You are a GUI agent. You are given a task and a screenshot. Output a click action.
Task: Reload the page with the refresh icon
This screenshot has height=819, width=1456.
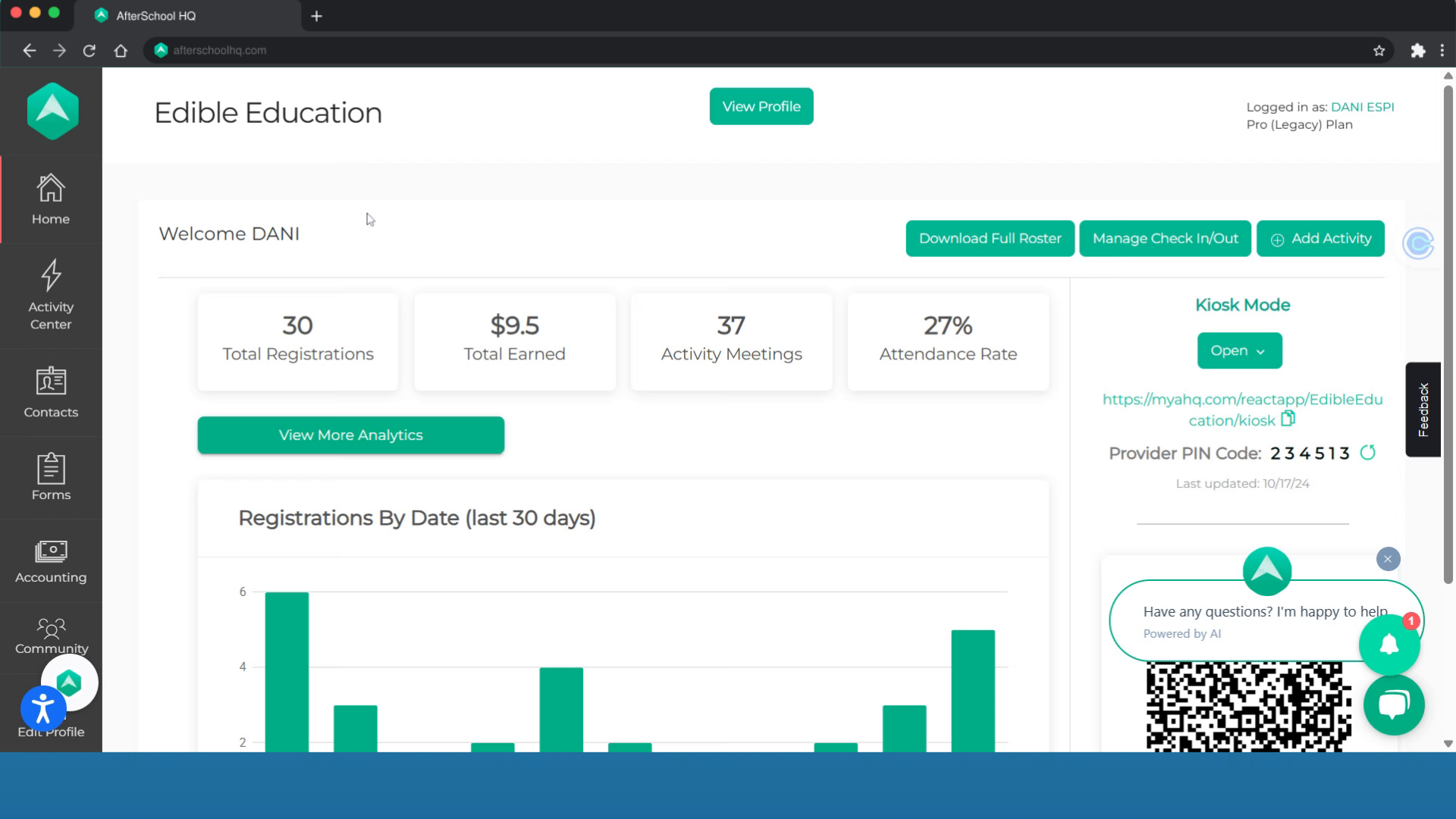pyautogui.click(x=89, y=50)
